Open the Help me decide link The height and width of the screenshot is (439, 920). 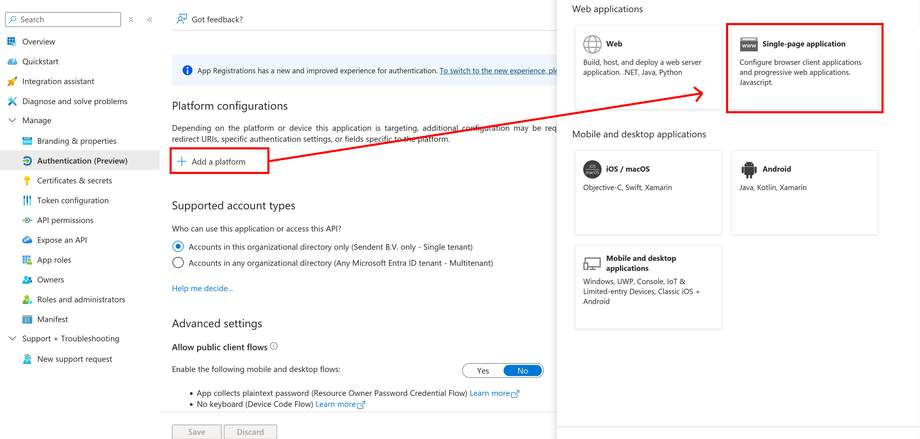click(x=202, y=289)
